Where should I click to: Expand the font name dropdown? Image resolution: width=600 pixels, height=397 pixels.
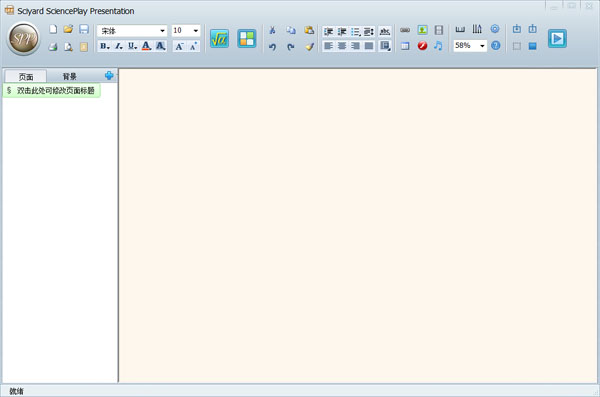coord(162,31)
